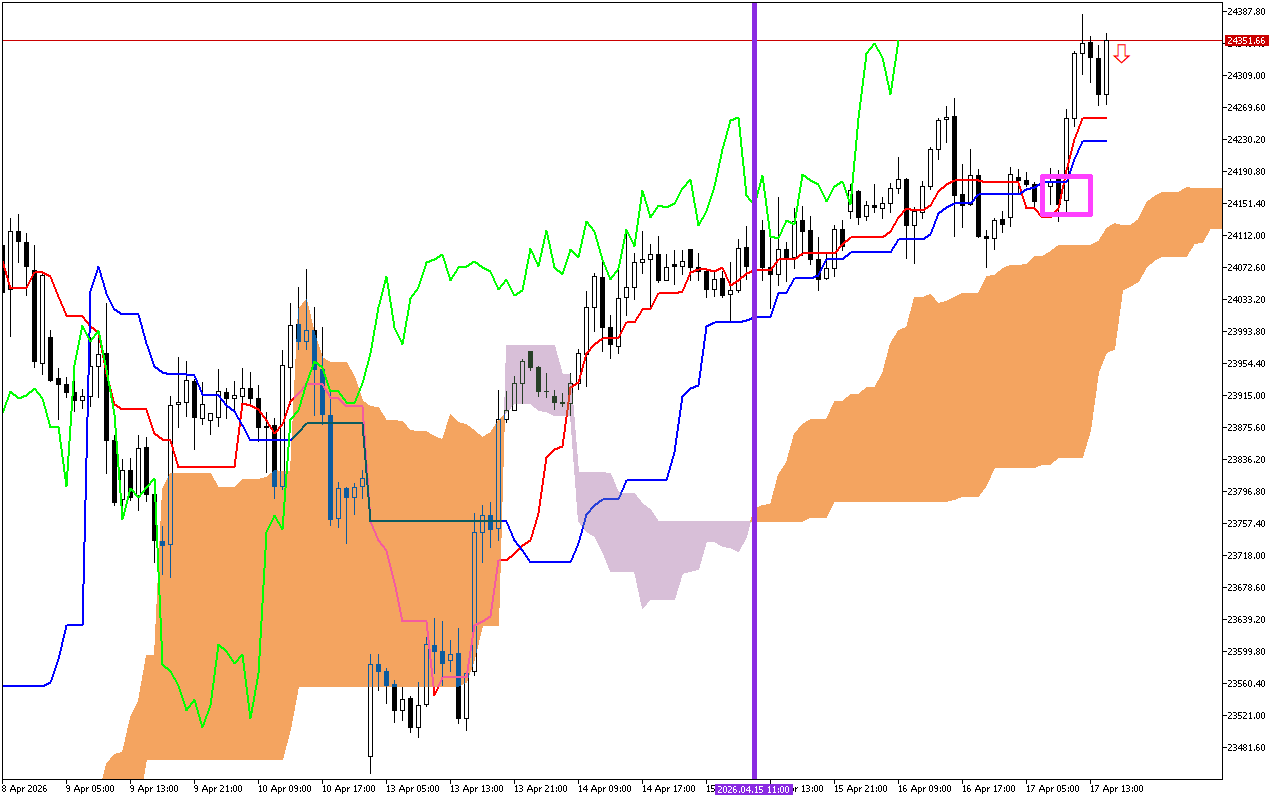Click the 24230.20 price axis label
This screenshot has height=800, width=1280.
click(x=1246, y=139)
